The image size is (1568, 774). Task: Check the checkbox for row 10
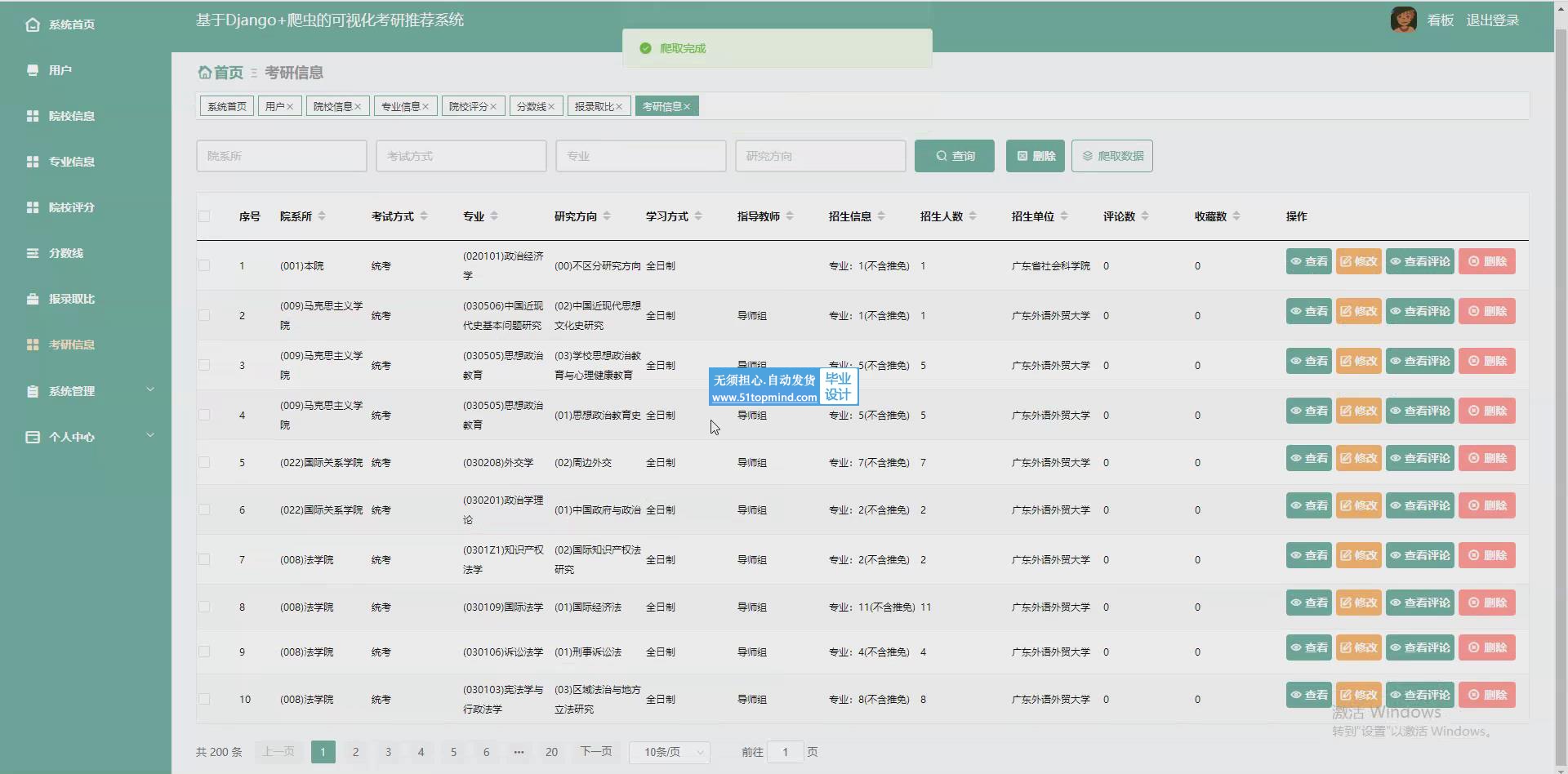pos(204,699)
